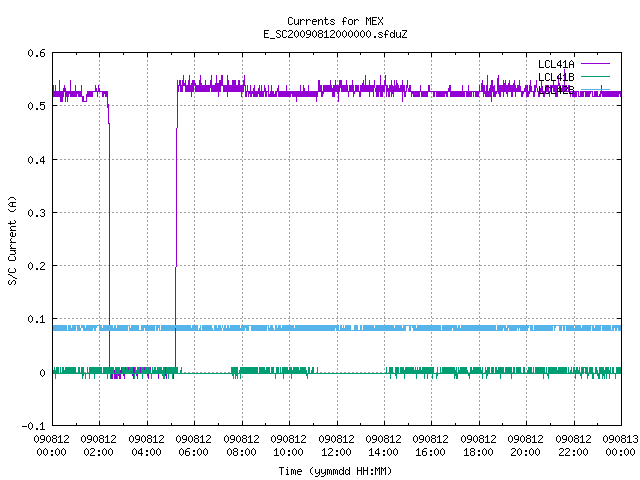The height and width of the screenshot is (480, 640).
Task: Click the x-axis tick 090812 14:00
Action: pos(383,446)
